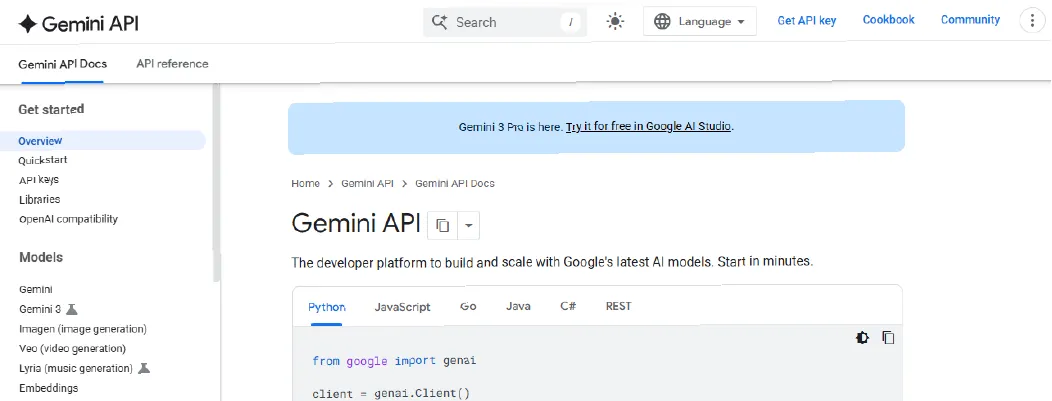
Task: Click the sidebar vertical scrollbar
Action: click(x=216, y=181)
